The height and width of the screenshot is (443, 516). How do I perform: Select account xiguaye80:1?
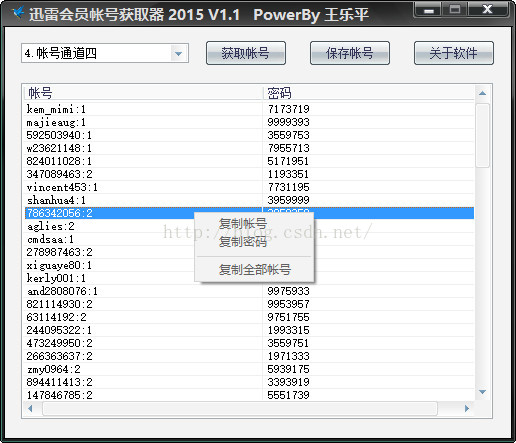pos(59,265)
